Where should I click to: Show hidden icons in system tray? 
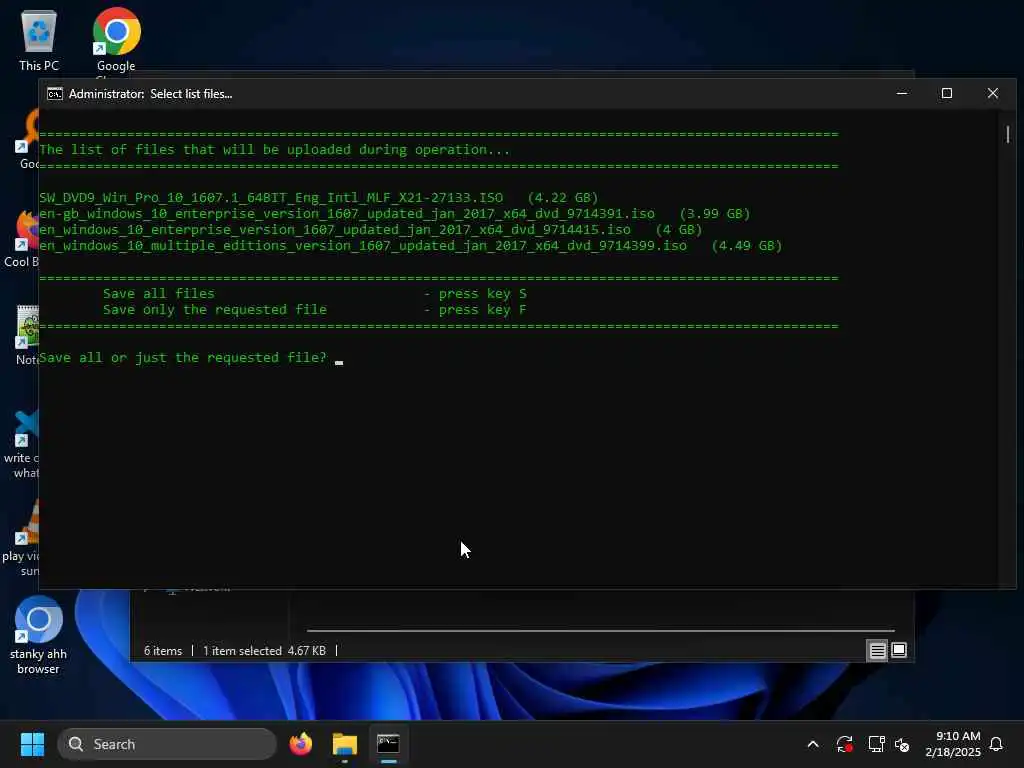[x=813, y=744]
